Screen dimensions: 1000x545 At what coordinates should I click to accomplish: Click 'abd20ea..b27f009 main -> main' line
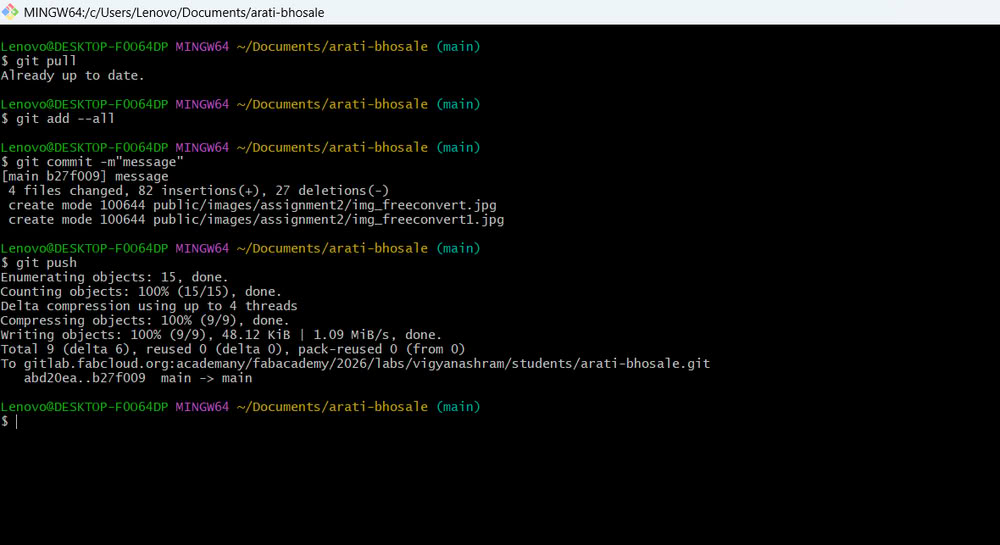pos(138,378)
